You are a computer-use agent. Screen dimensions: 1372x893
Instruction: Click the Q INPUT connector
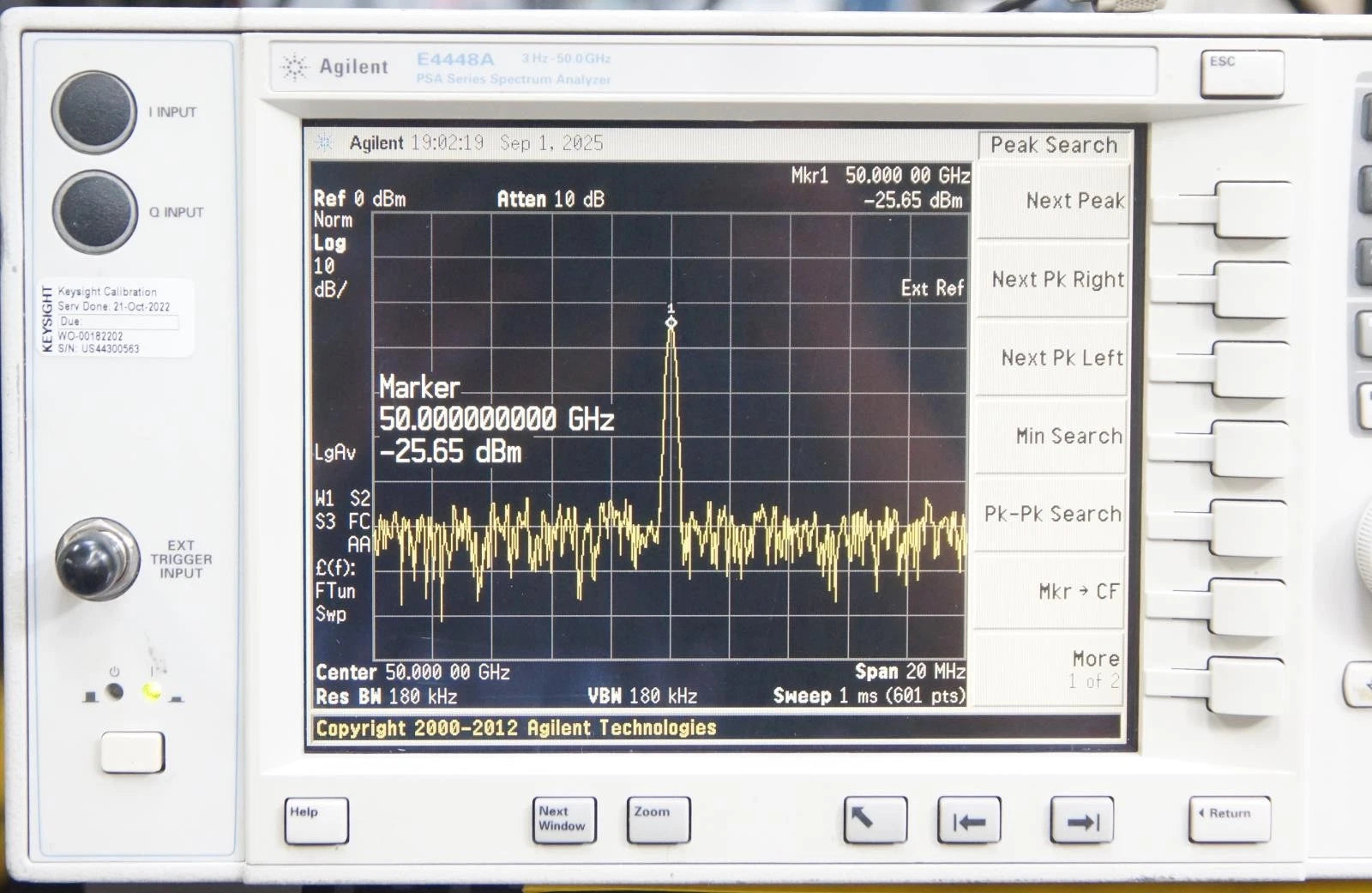point(94,212)
